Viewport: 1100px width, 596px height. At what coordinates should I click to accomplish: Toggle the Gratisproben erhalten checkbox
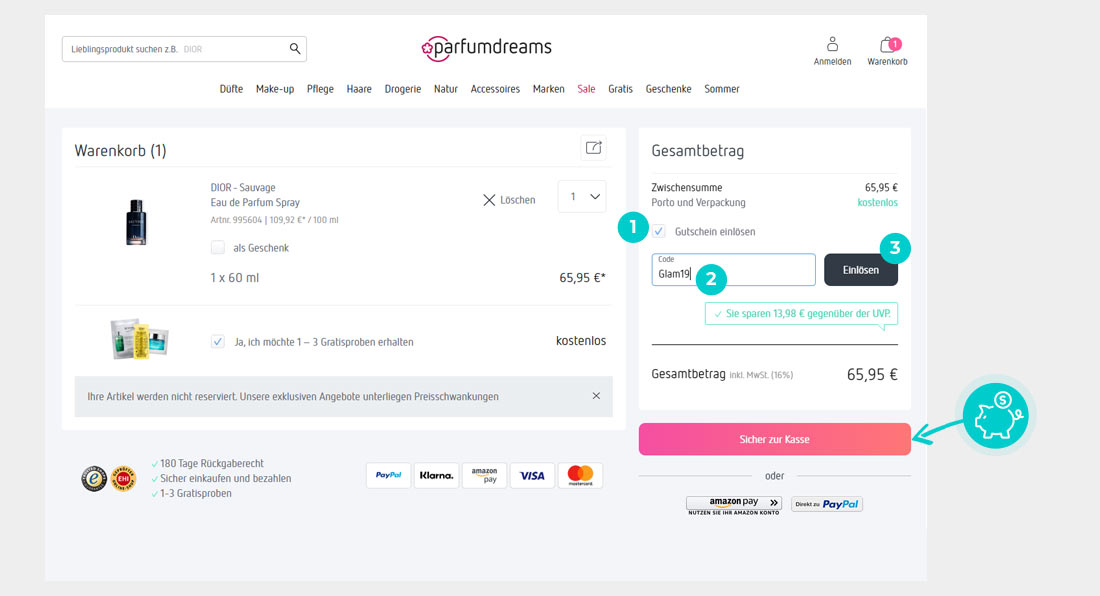click(x=218, y=341)
